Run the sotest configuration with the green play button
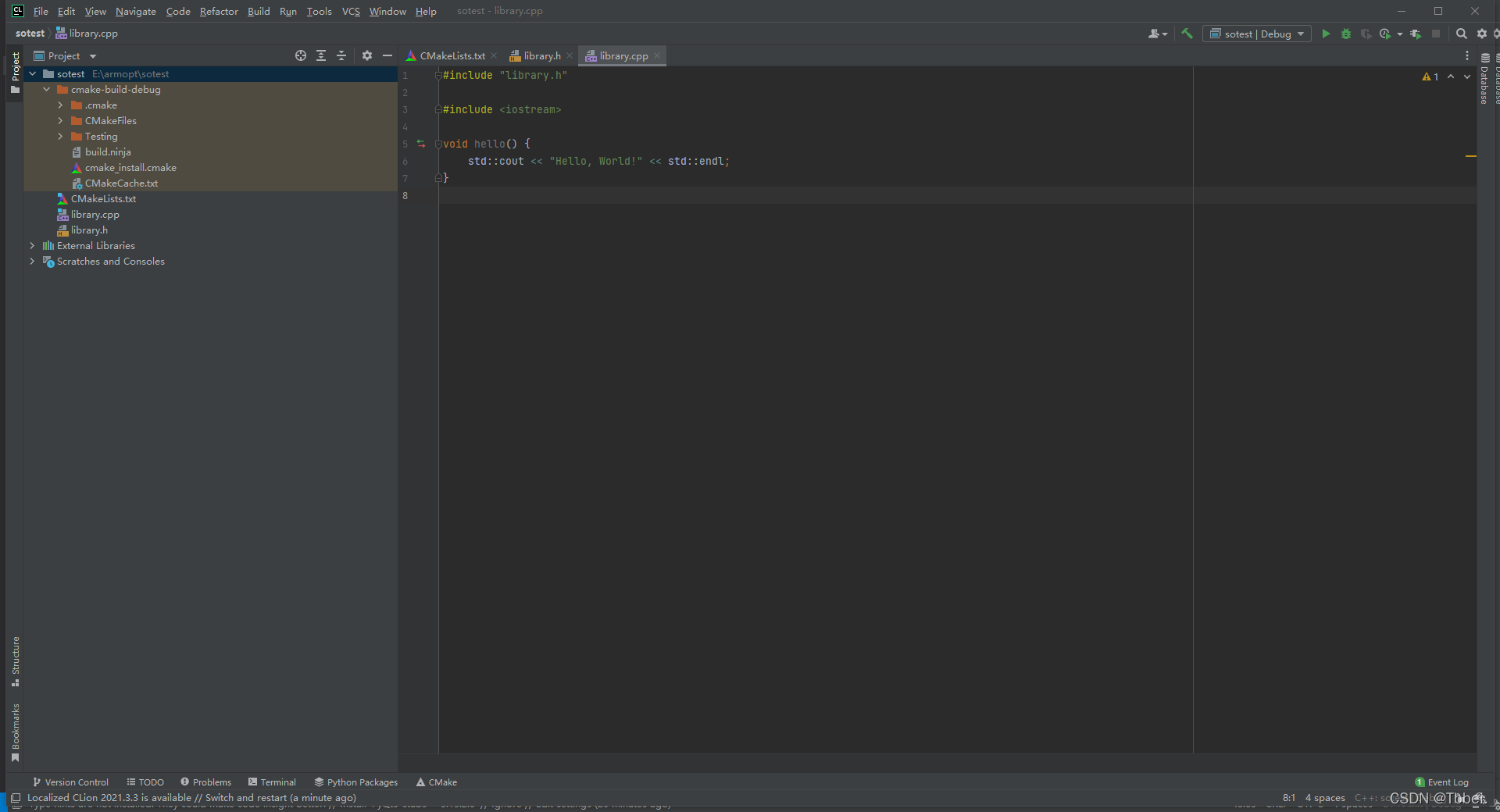 (1326, 34)
